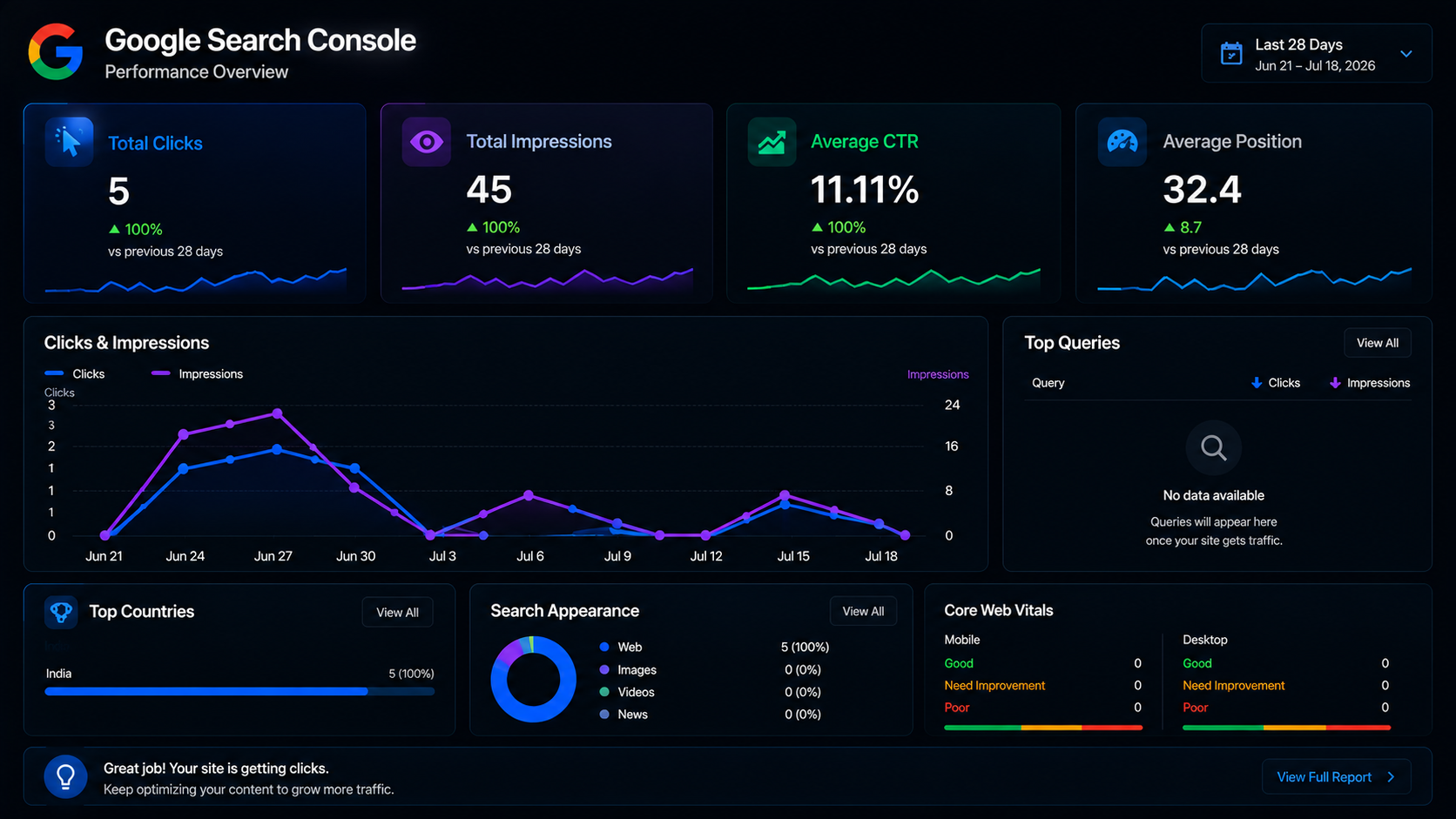
Task: Click the Performance Overview subtitle
Action: point(197,72)
